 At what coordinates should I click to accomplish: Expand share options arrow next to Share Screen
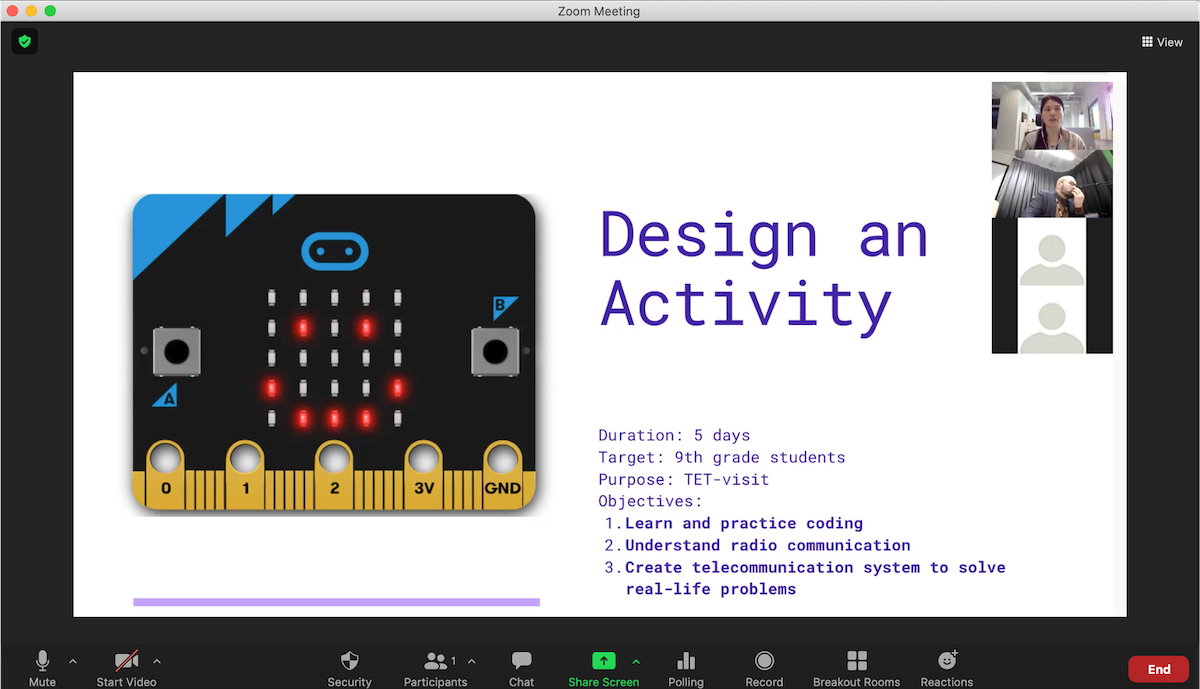(636, 661)
